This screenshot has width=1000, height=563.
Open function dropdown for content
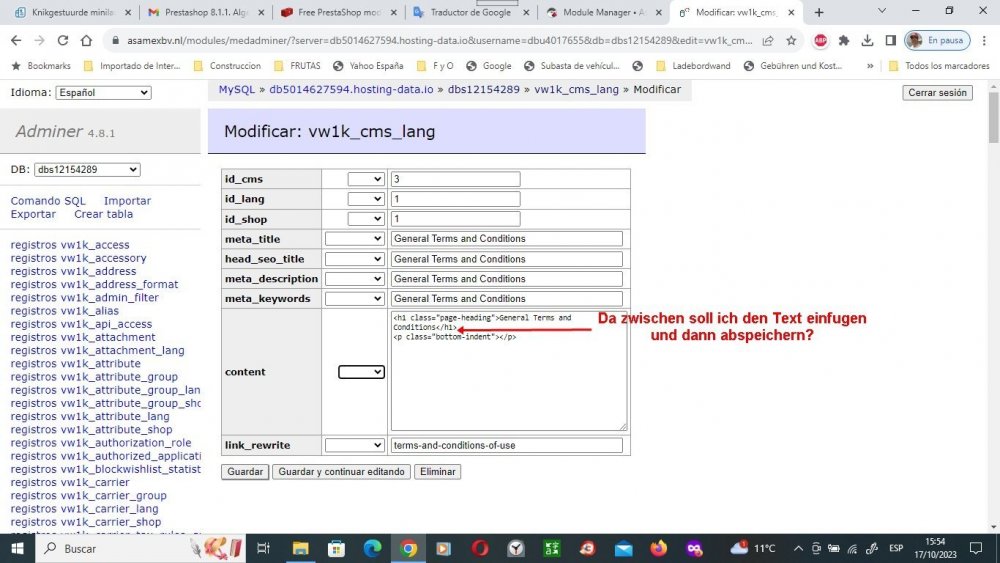coord(362,372)
